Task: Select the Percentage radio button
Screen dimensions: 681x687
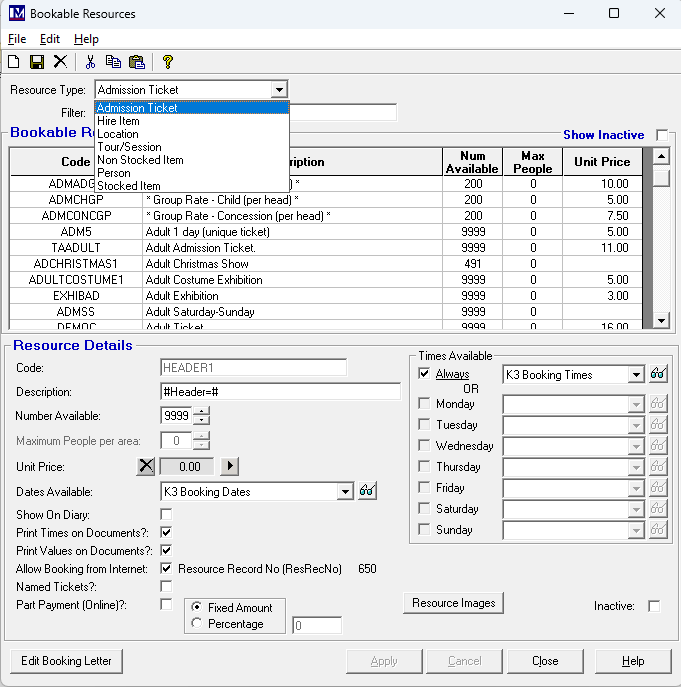Action: pyautogui.click(x=197, y=623)
